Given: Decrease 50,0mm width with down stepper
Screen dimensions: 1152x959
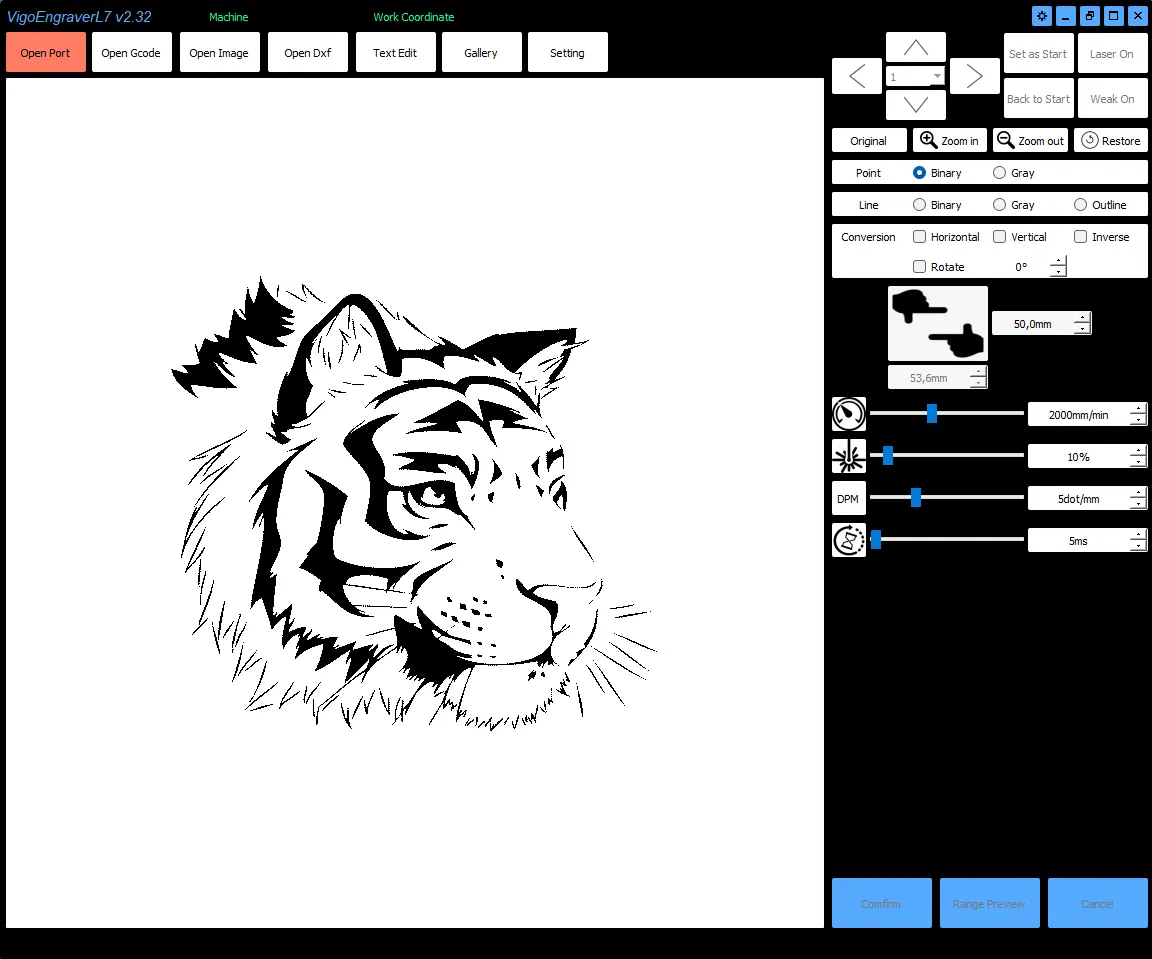Looking at the screenshot, I should tap(1081, 328).
